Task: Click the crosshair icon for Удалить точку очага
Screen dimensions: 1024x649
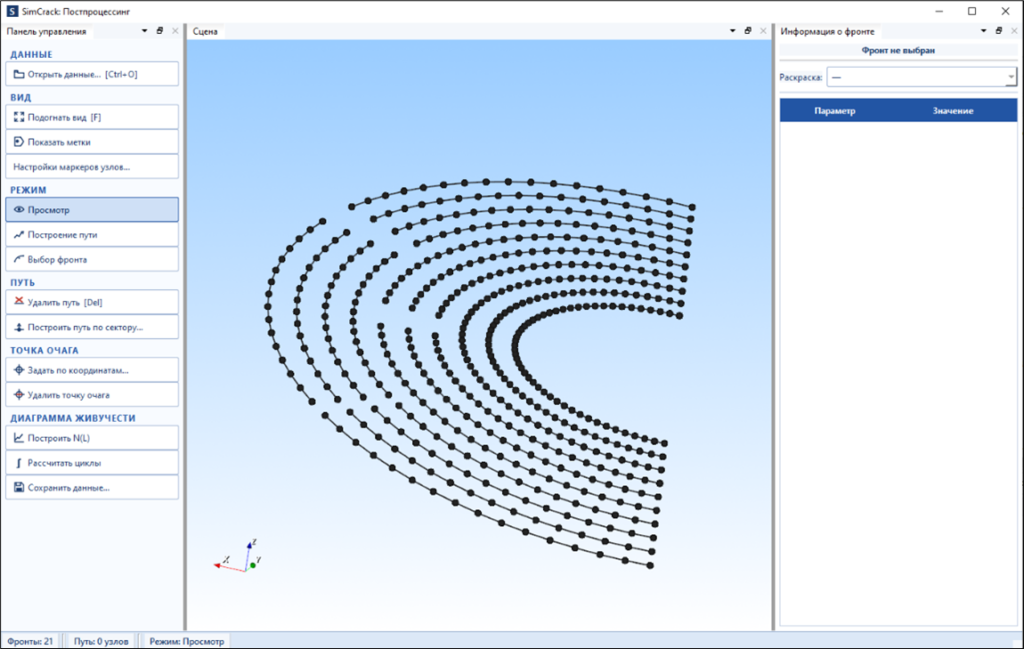Action: pos(19,394)
